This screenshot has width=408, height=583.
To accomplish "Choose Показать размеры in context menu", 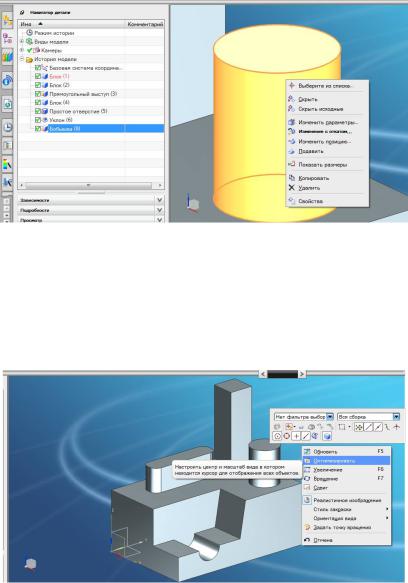I will [328, 164].
